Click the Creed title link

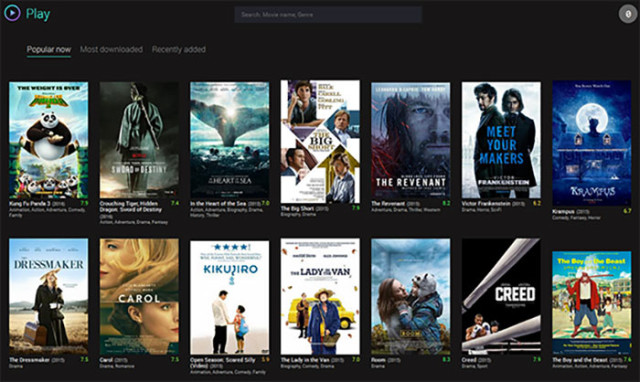pos(469,360)
